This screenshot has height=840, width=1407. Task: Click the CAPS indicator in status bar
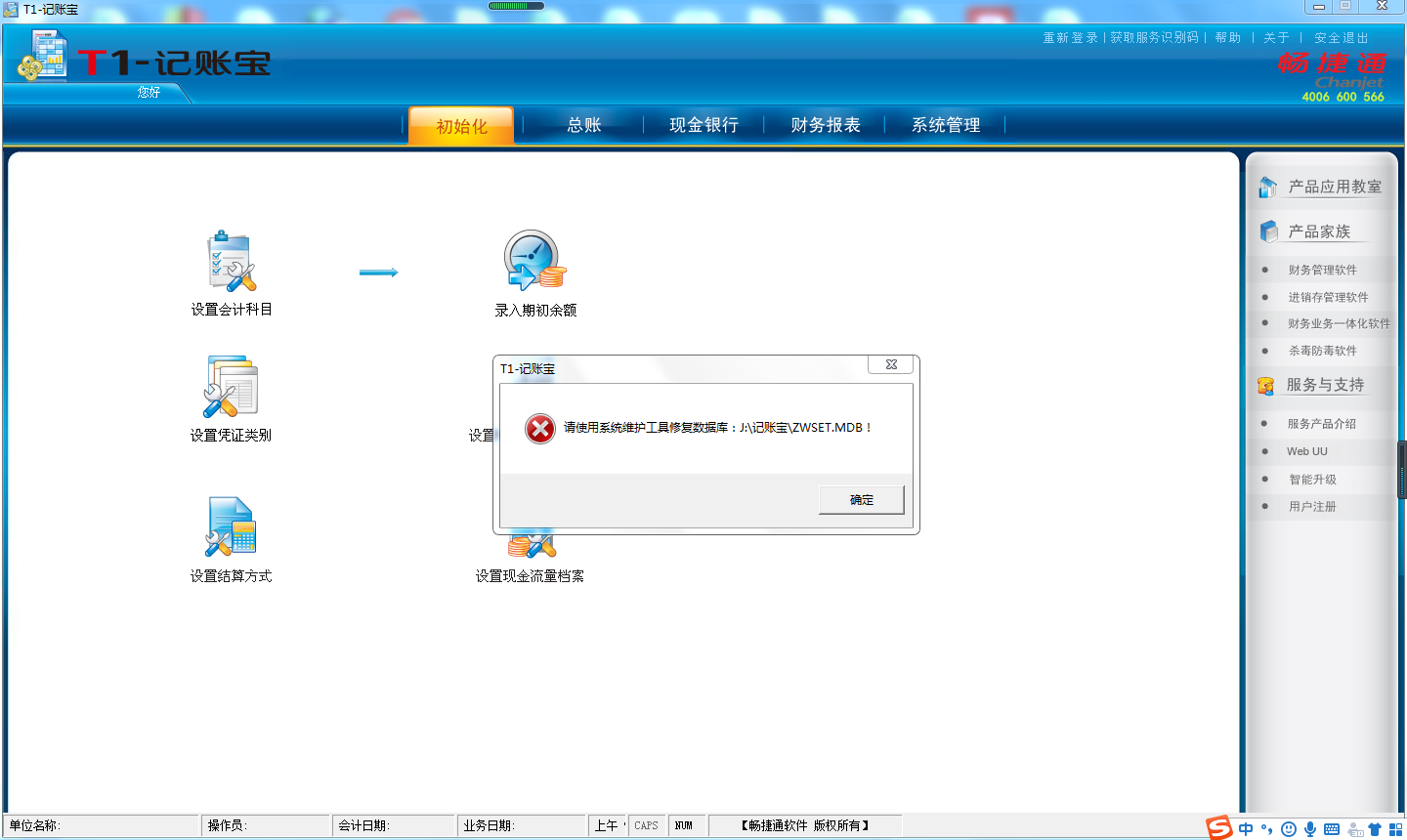click(647, 826)
